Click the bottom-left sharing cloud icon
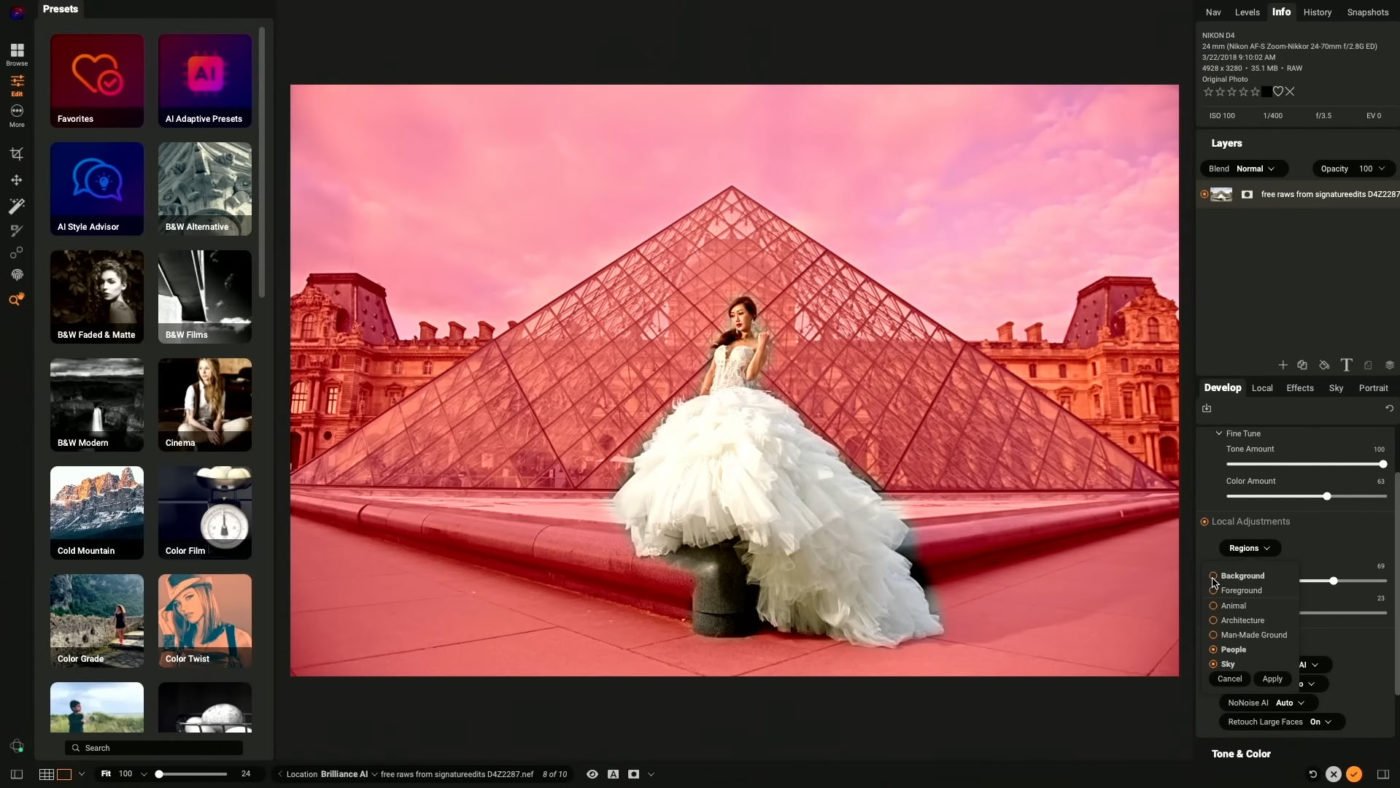The image size is (1400, 788). click(17, 746)
